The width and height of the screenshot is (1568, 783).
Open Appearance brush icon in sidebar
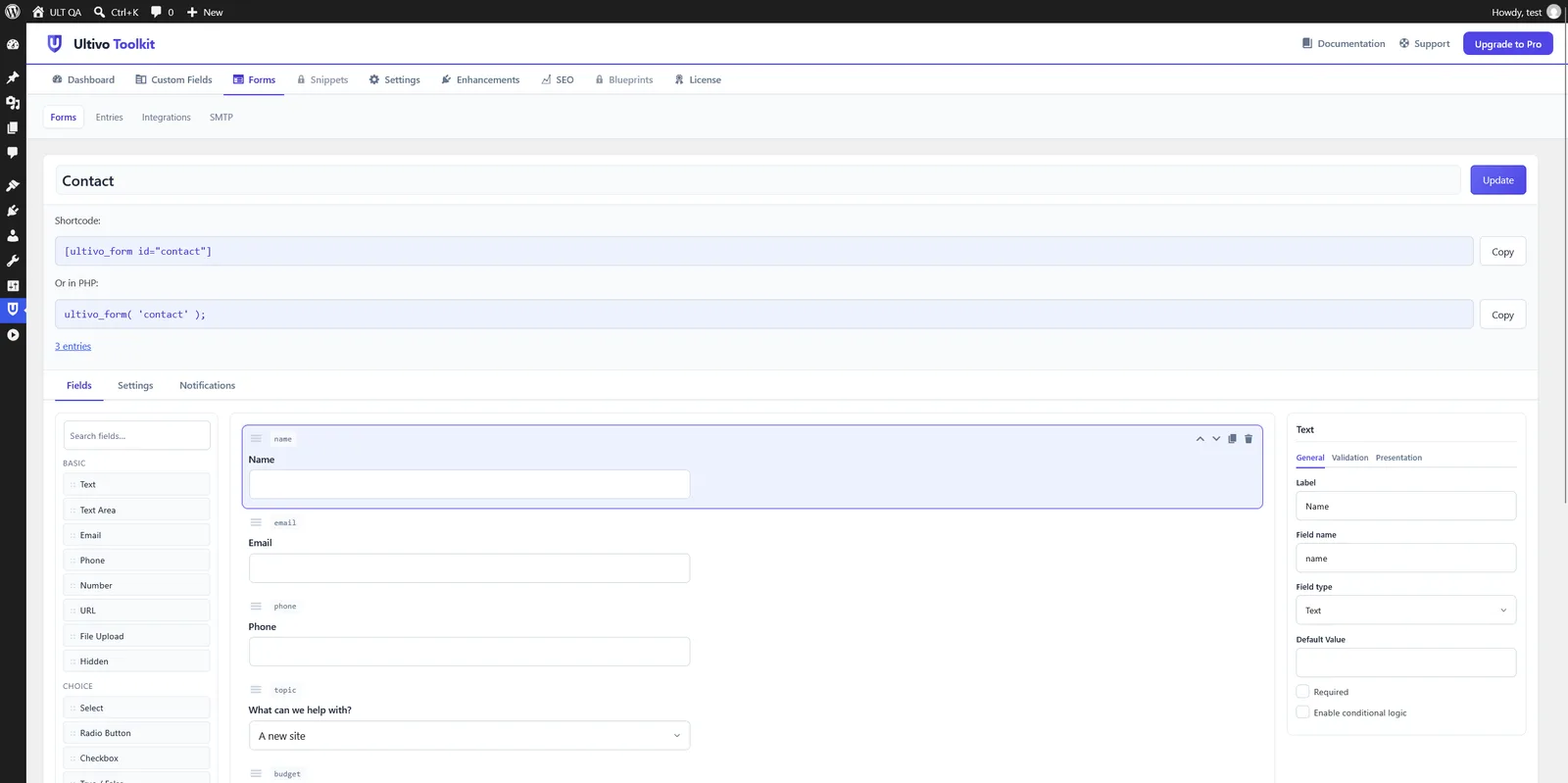coord(13,185)
